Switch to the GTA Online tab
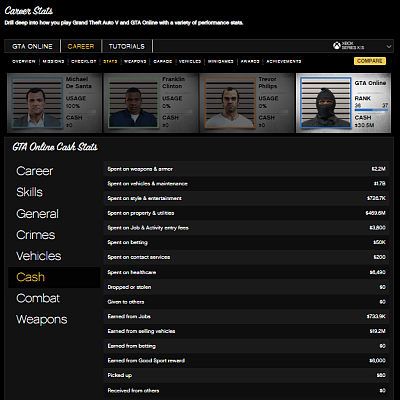Screen dimensions: 400x400 [32, 46]
